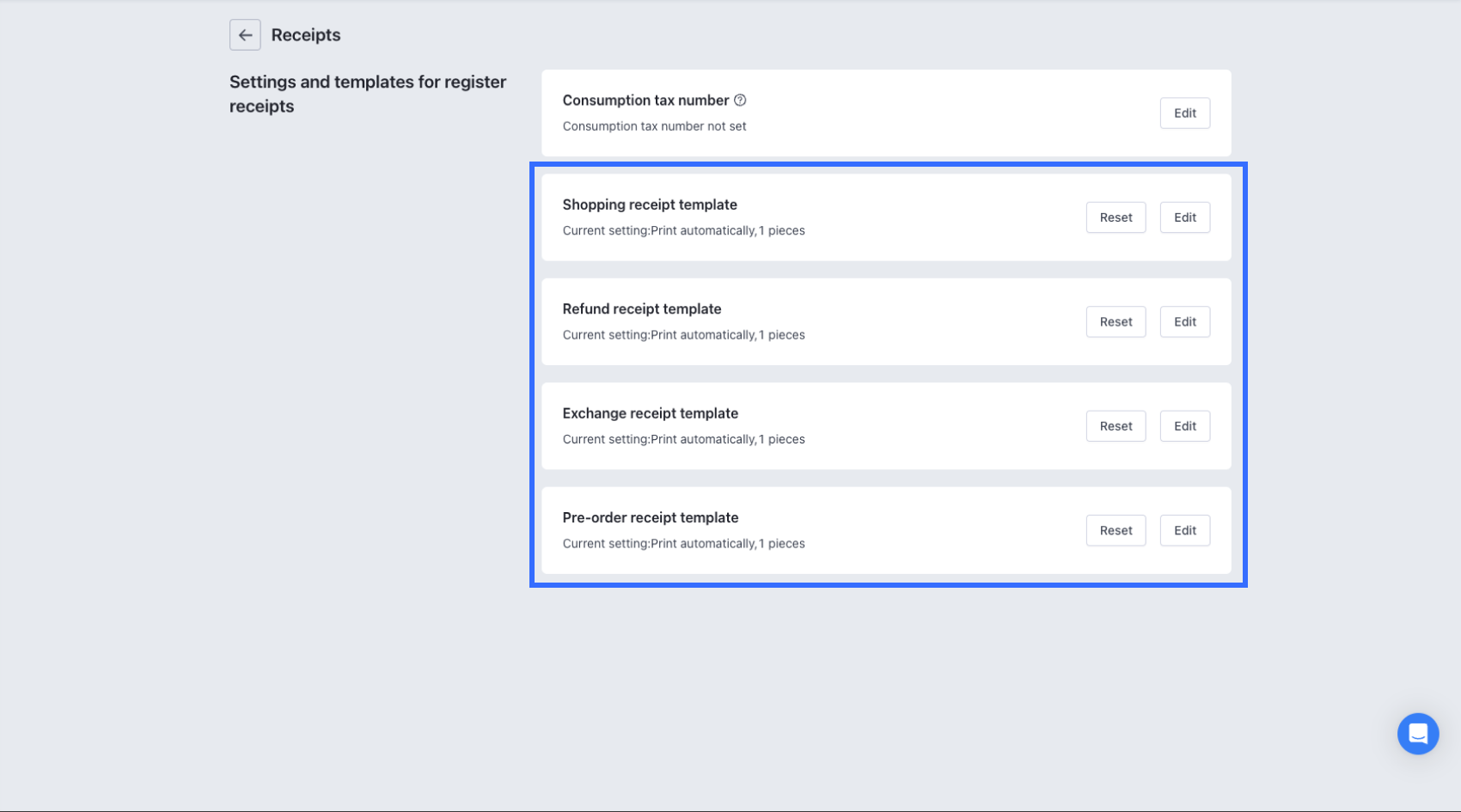The width and height of the screenshot is (1461, 812).
Task: Select the Pre-order receipt template heading
Action: point(651,518)
